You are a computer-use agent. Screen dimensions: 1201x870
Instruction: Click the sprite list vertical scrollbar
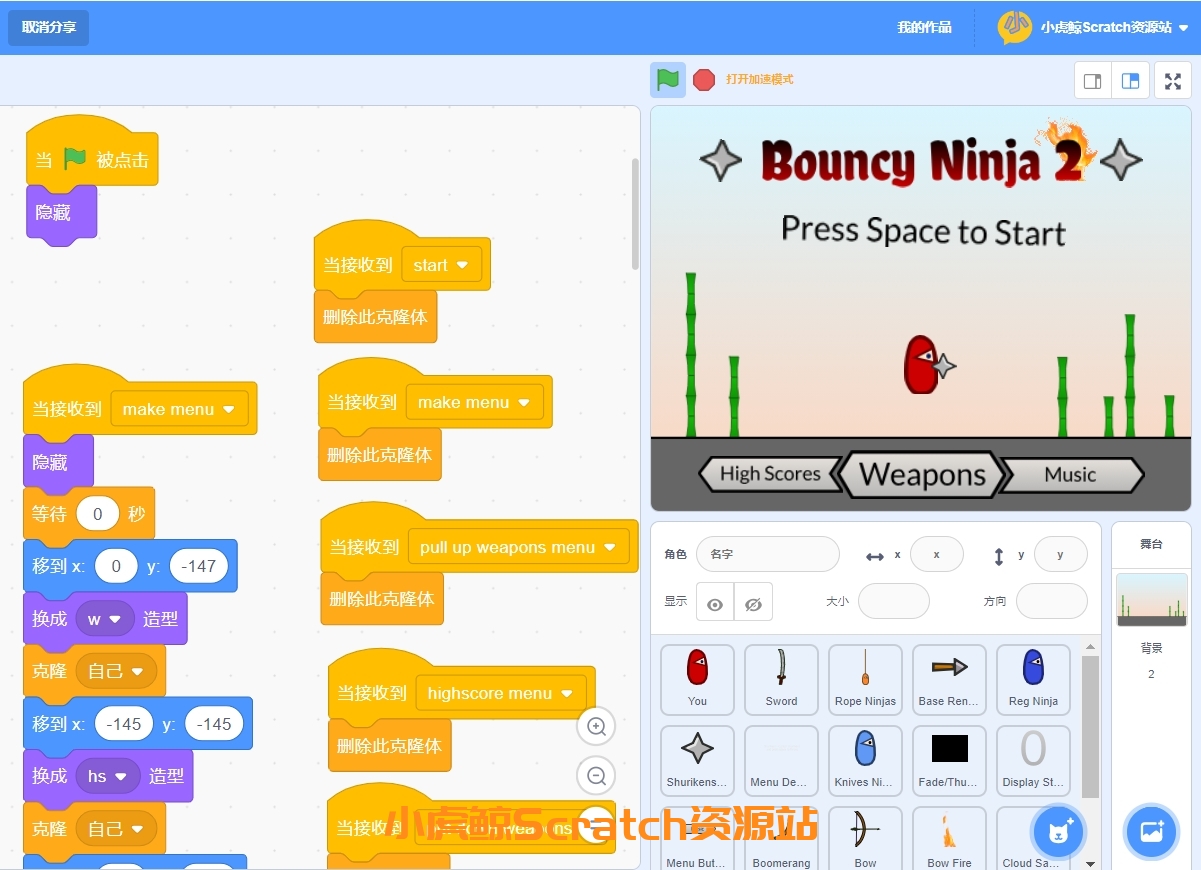[1090, 727]
